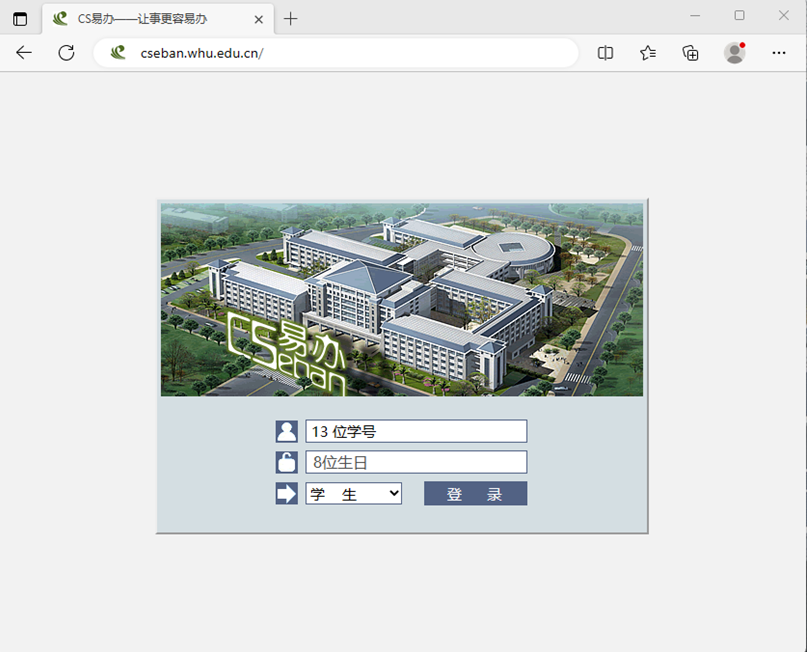This screenshot has height=652, width=807.
Task: Open the Settings and more ellipsis menu
Action: [x=779, y=53]
